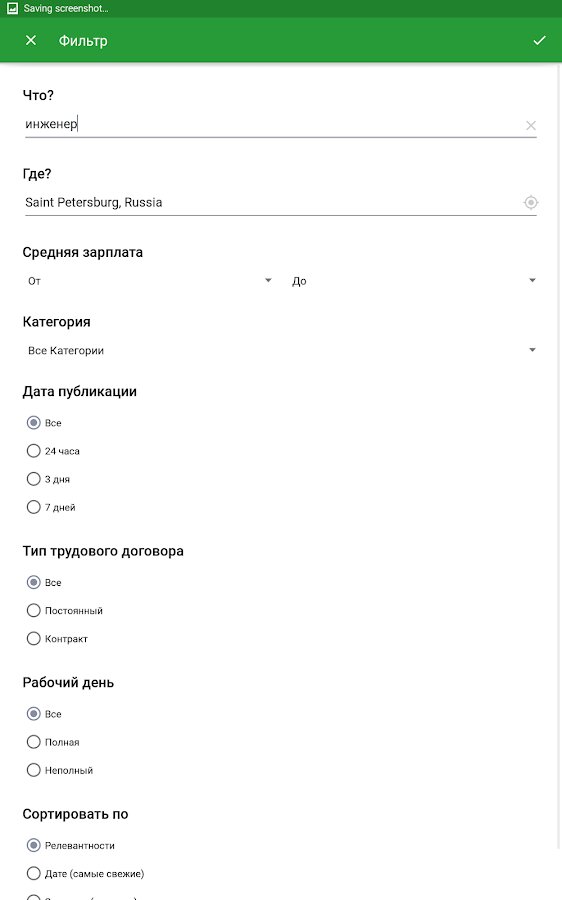Select "24 часа" publication date option
The height and width of the screenshot is (900, 562).
(53, 451)
